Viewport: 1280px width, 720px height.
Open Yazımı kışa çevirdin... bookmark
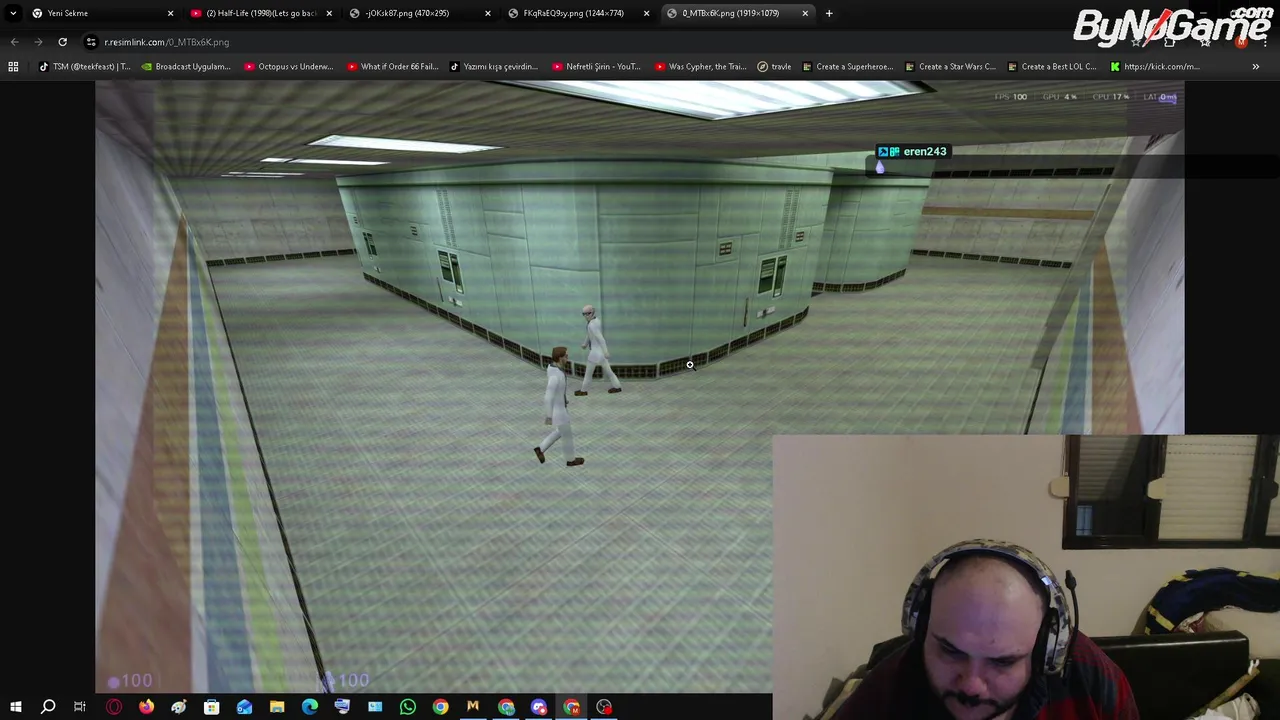point(494,67)
